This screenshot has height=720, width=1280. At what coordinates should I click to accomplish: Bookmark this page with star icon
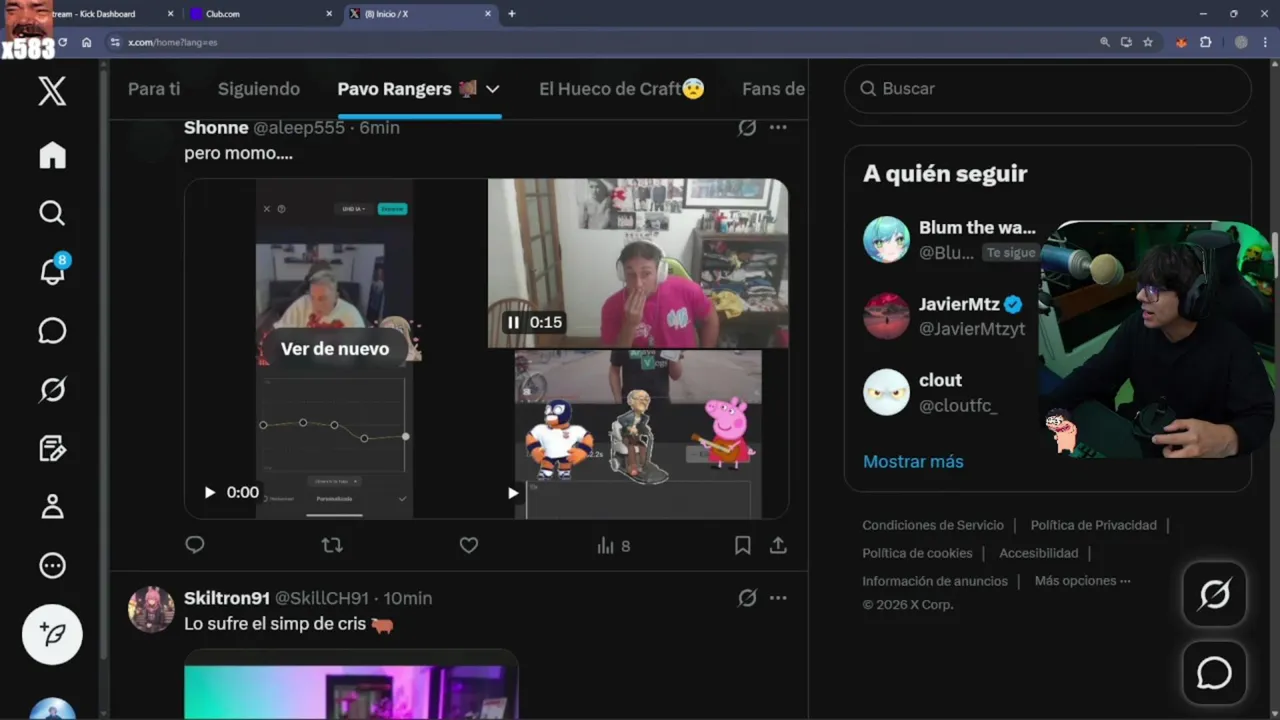click(x=1148, y=42)
